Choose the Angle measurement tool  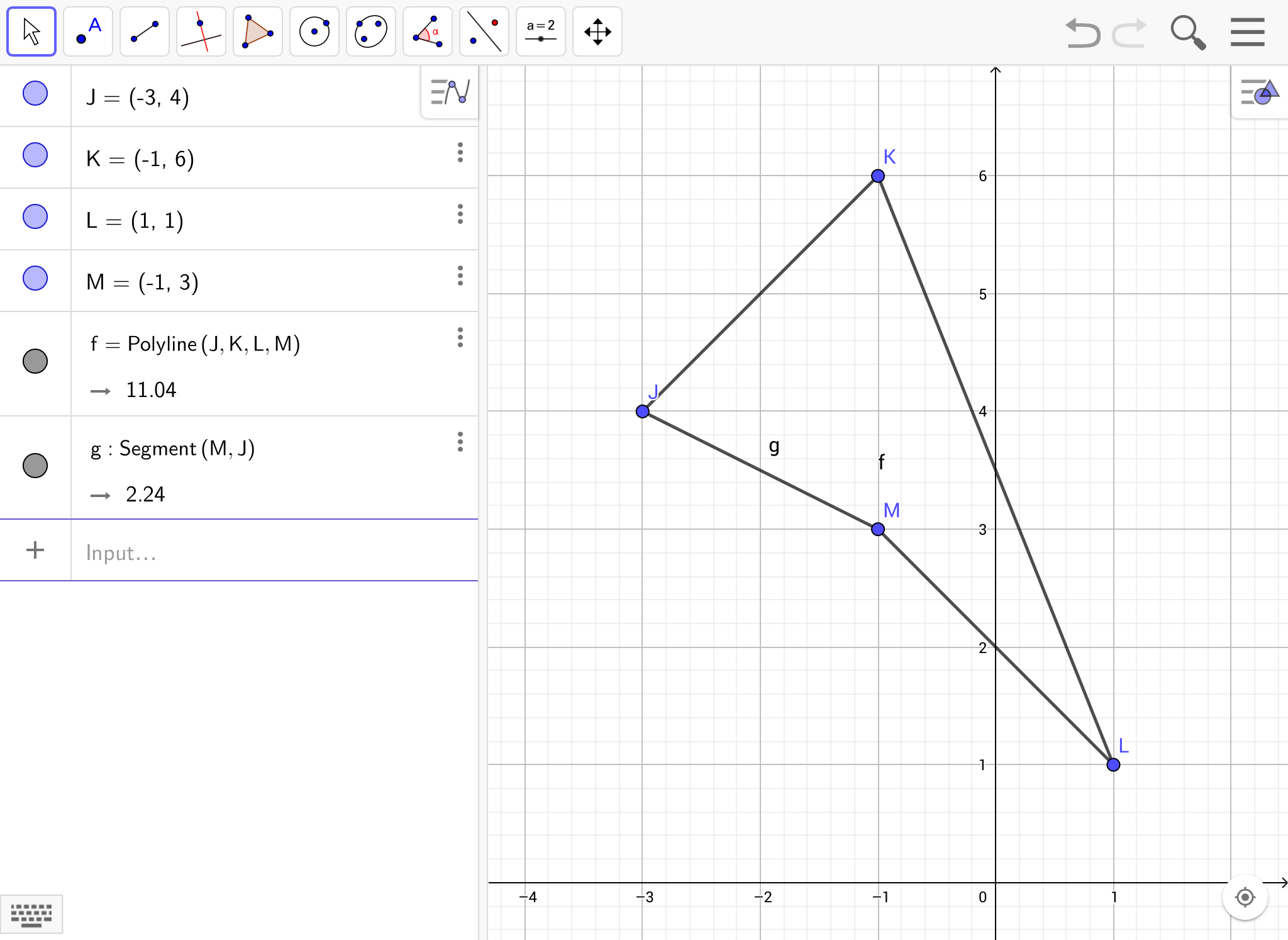[428, 32]
